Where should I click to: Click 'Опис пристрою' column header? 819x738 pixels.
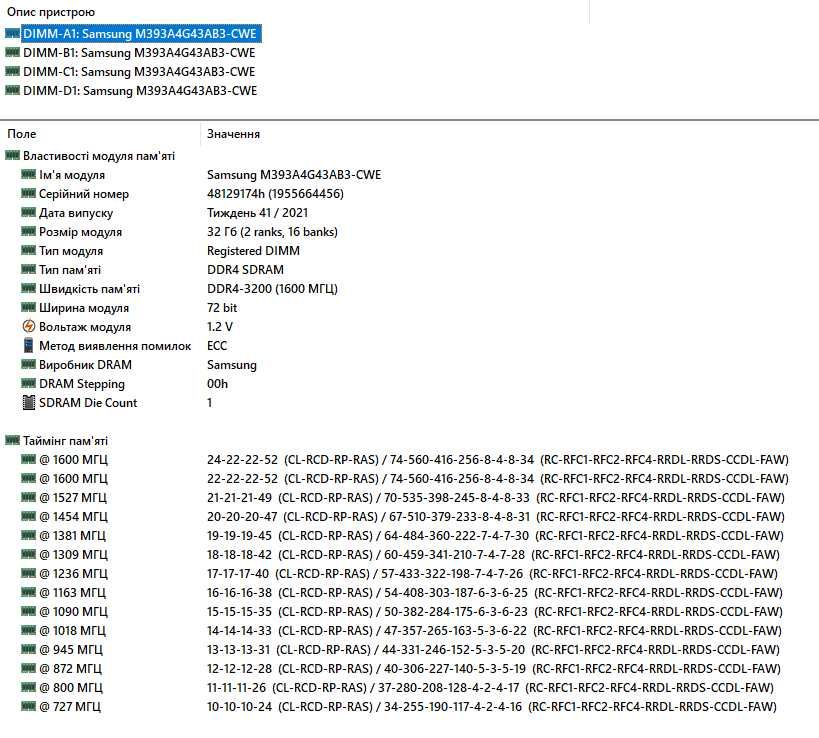(51, 11)
